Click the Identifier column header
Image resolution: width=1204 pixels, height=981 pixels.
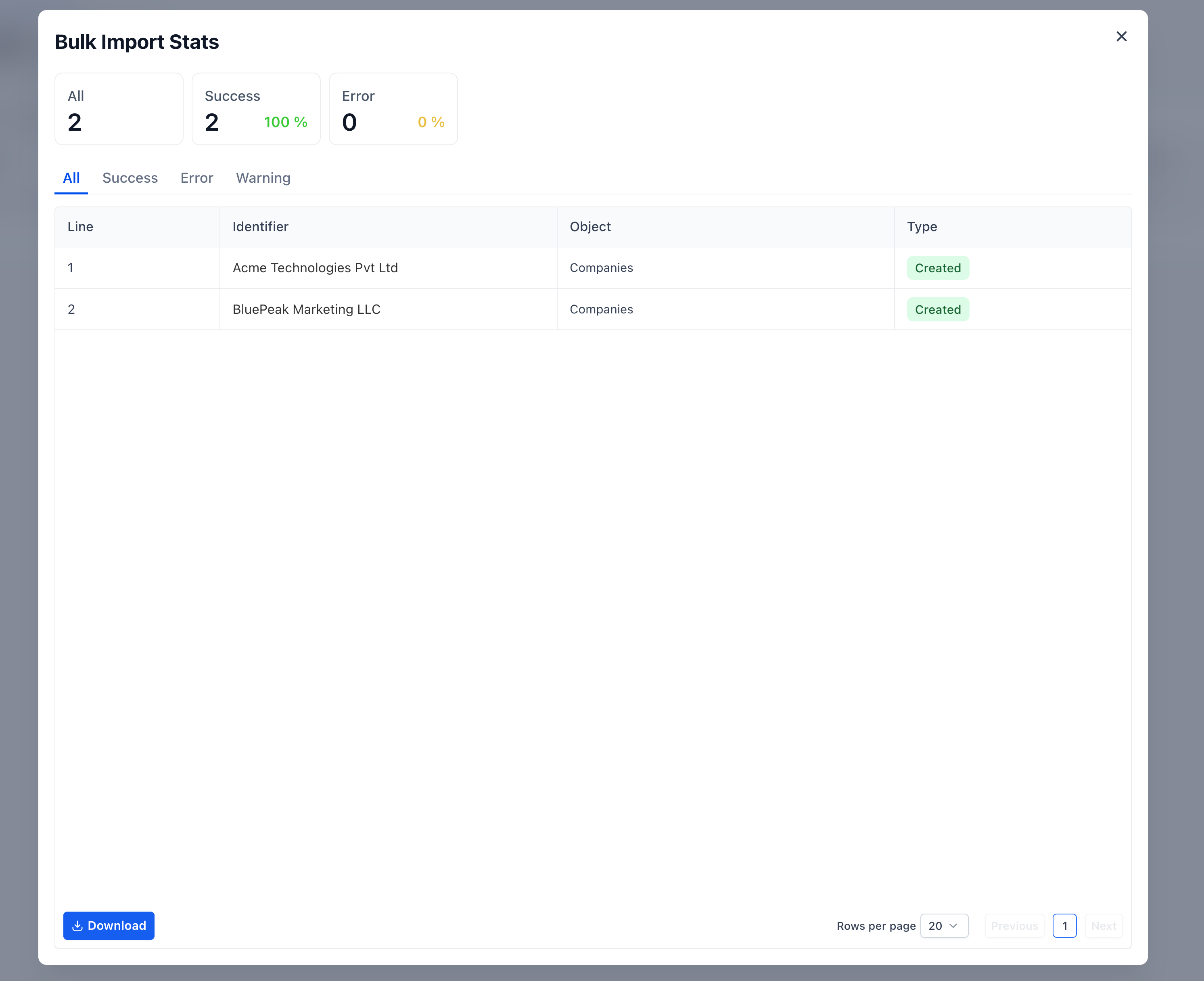click(260, 227)
